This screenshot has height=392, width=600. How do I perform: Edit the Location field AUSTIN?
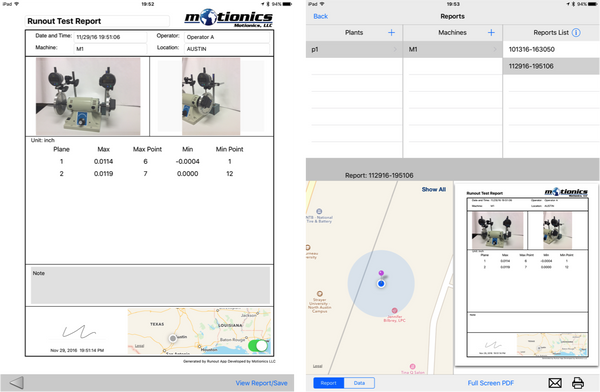pos(227,49)
